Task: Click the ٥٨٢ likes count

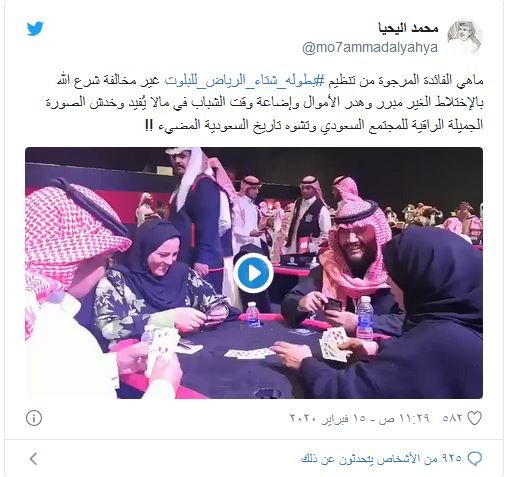Action: [x=452, y=418]
